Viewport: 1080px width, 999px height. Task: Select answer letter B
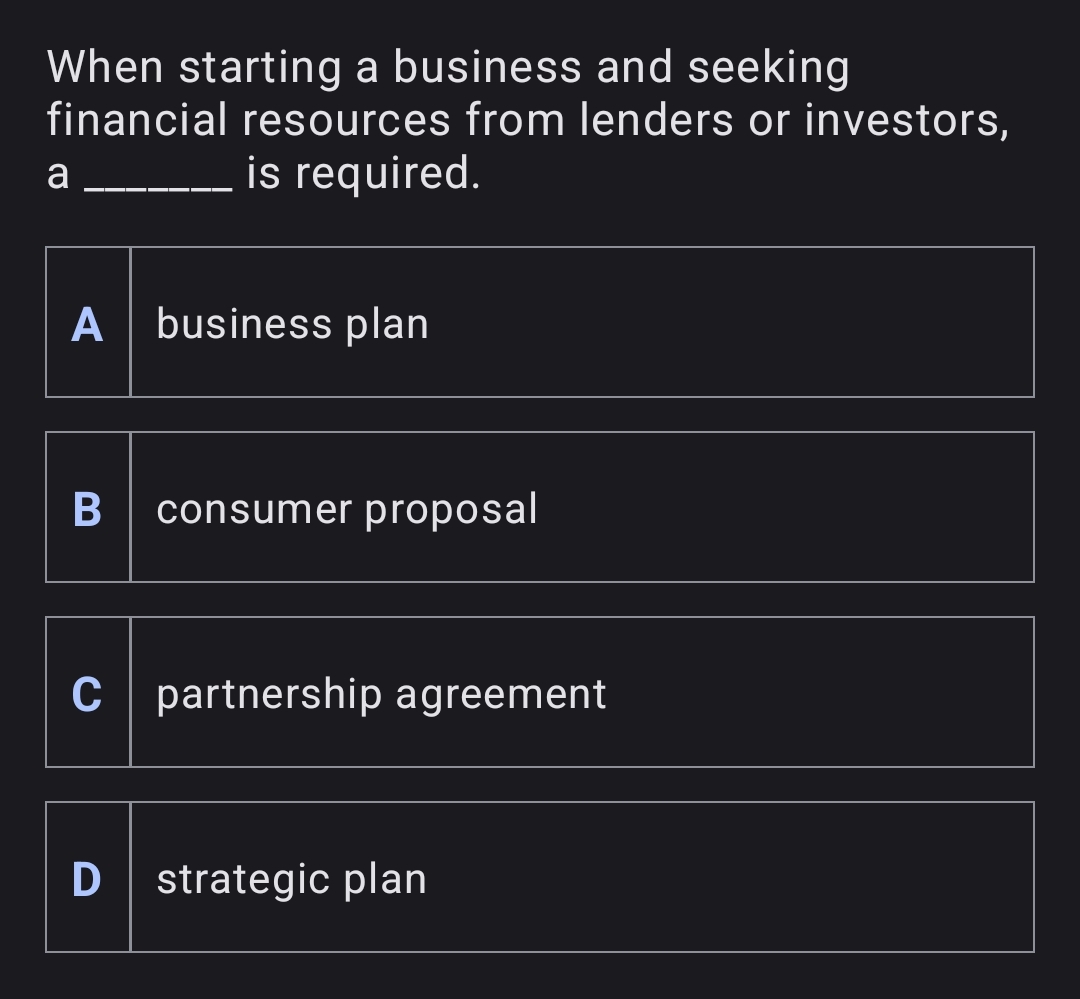coord(88,509)
